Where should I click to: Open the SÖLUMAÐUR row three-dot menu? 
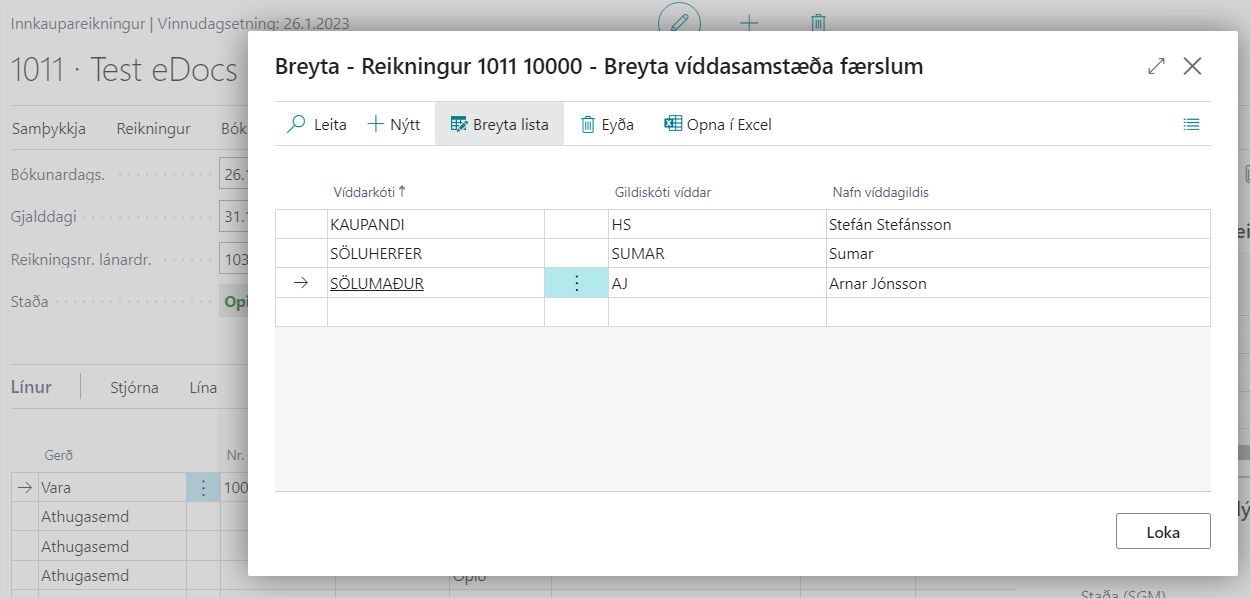coord(576,283)
